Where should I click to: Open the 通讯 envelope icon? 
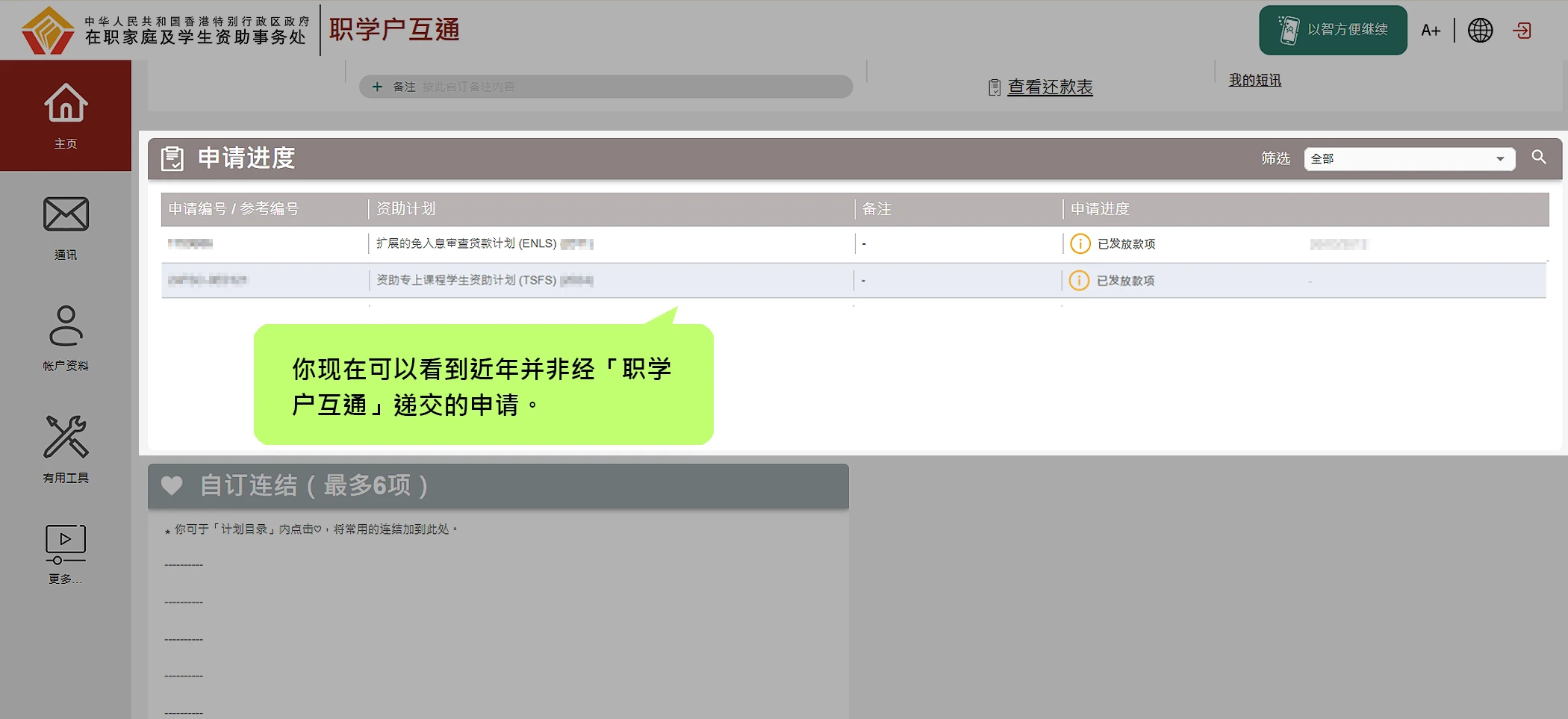tap(66, 214)
